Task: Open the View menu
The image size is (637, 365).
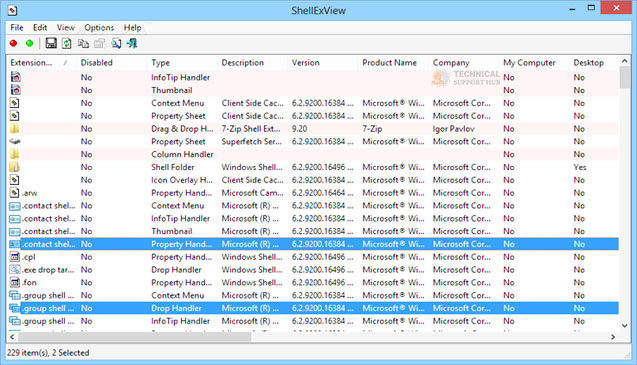Action: click(65, 28)
